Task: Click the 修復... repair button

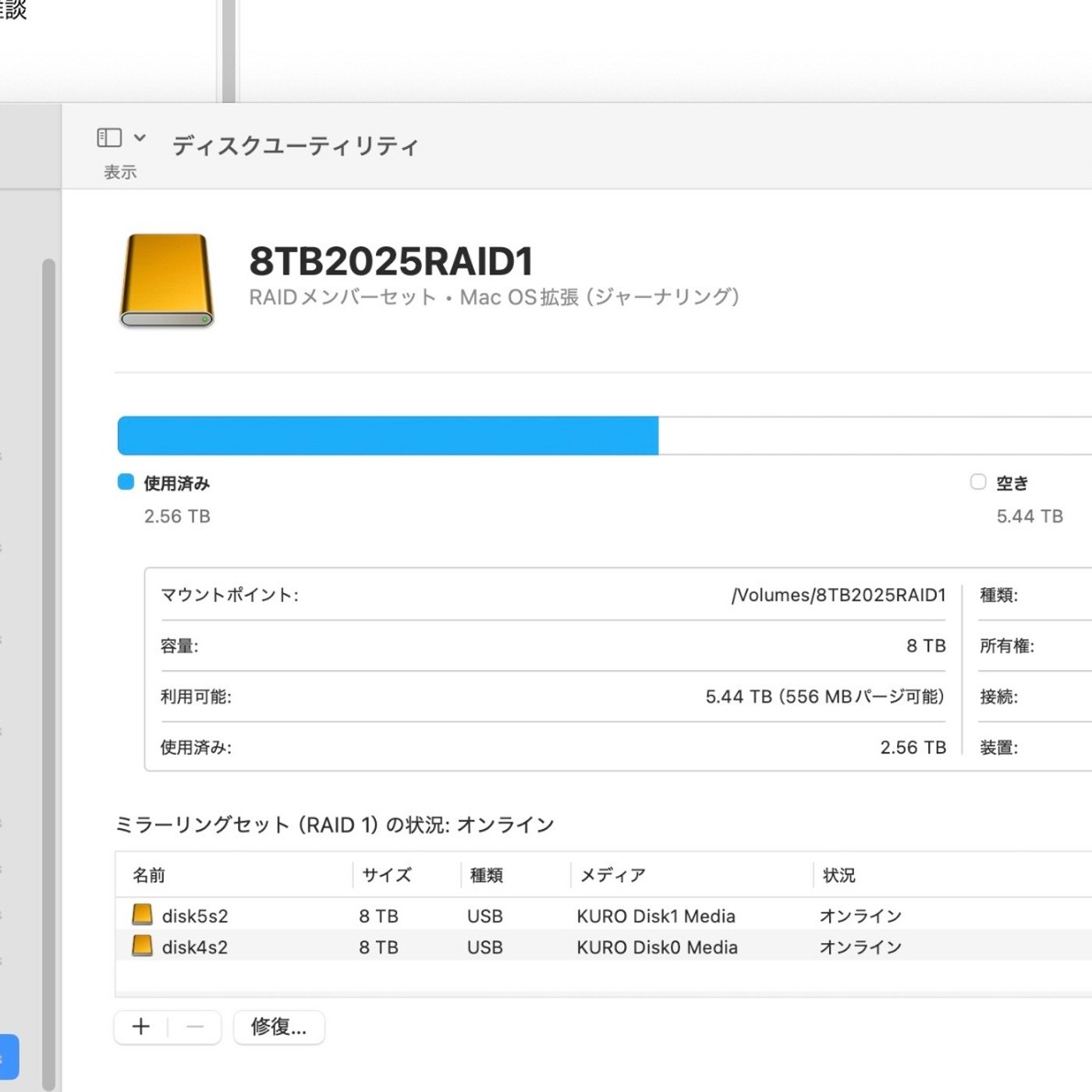Action: [278, 1027]
